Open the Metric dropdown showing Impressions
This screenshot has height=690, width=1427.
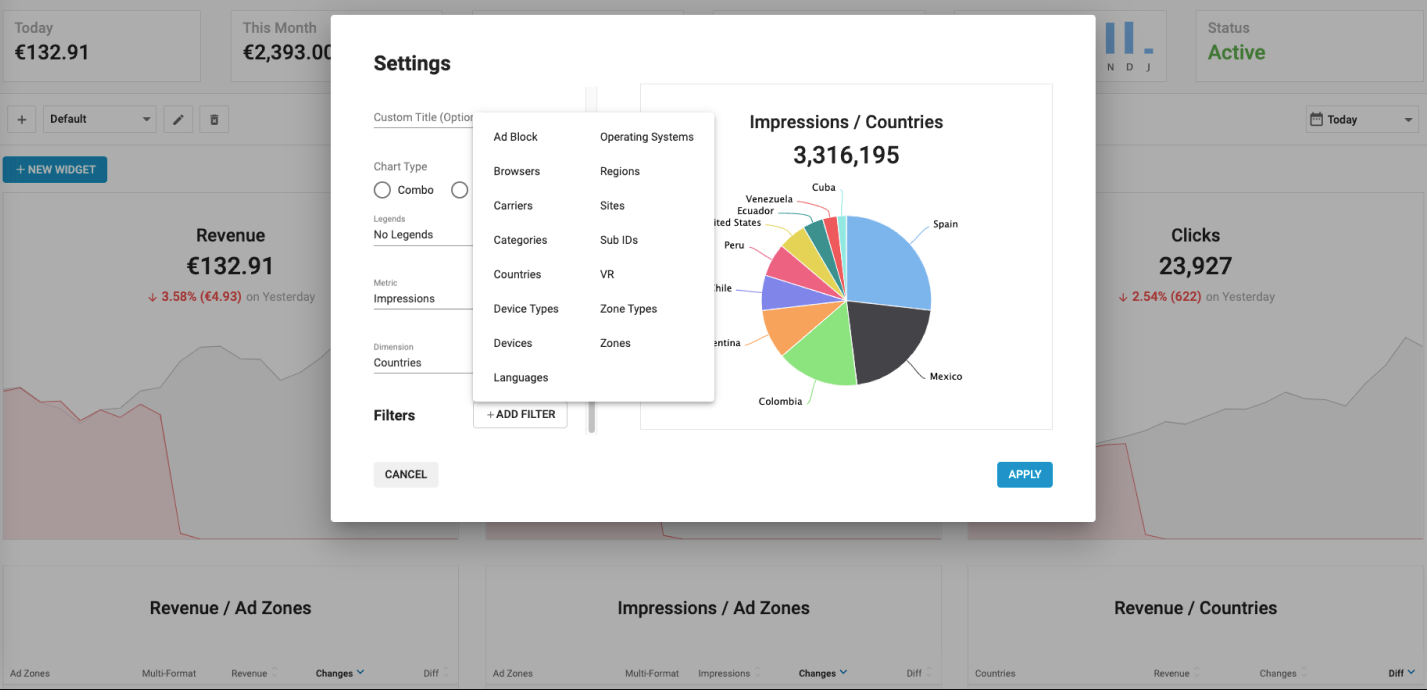pyautogui.click(x=422, y=299)
